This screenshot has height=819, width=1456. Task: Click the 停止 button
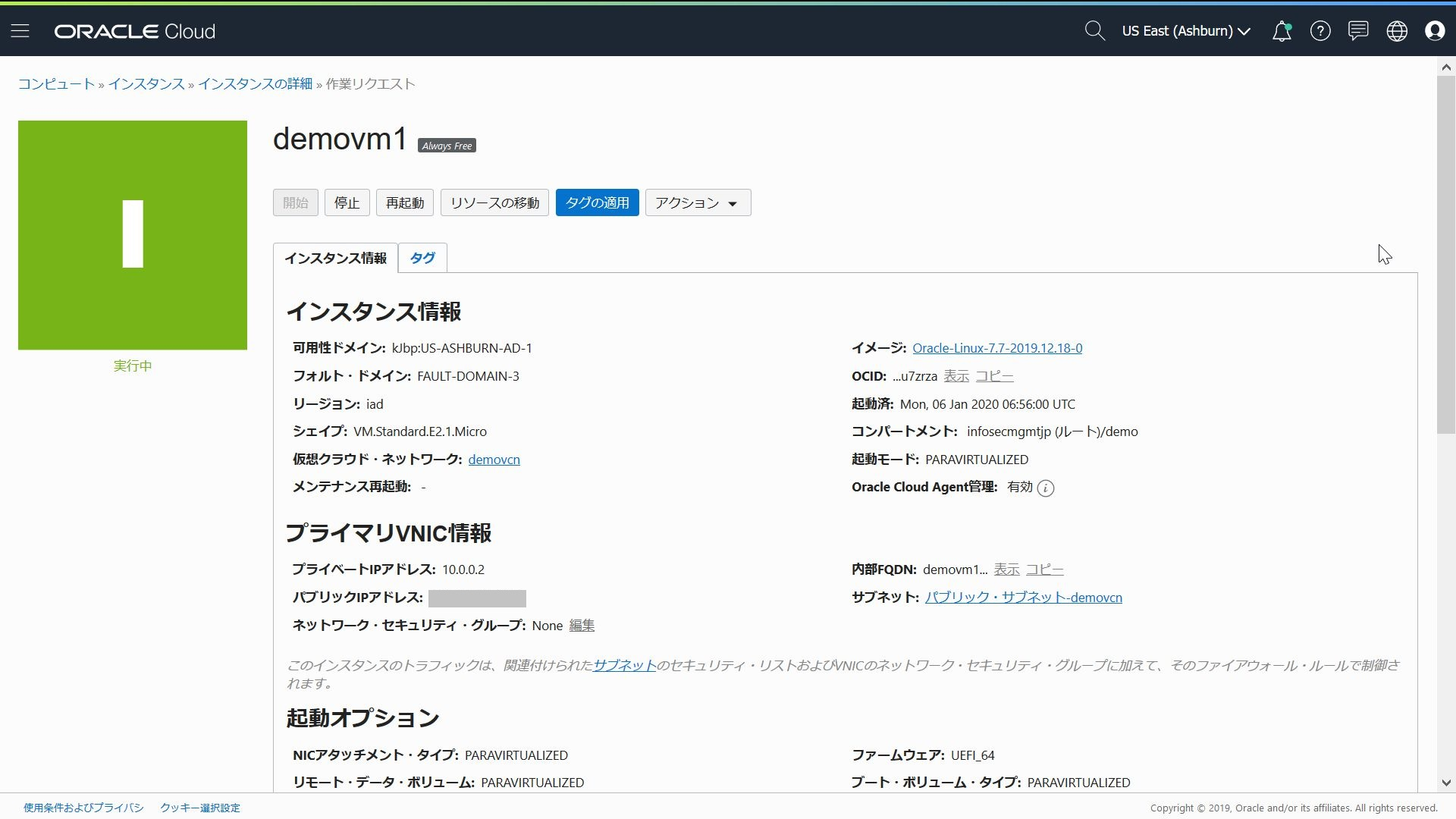(347, 202)
